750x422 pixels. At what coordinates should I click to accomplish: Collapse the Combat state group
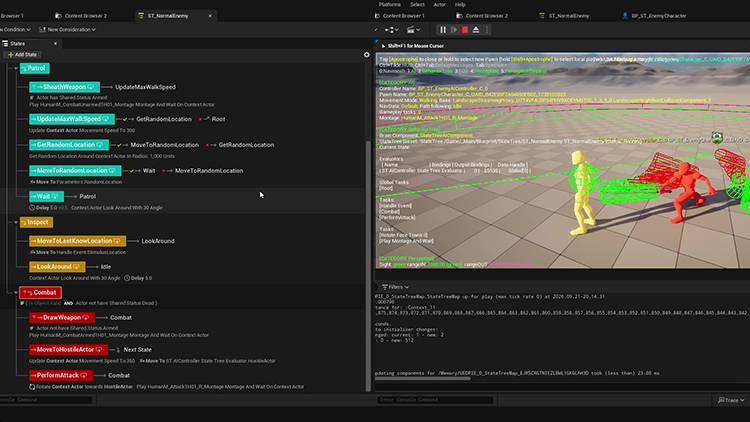click(15, 292)
